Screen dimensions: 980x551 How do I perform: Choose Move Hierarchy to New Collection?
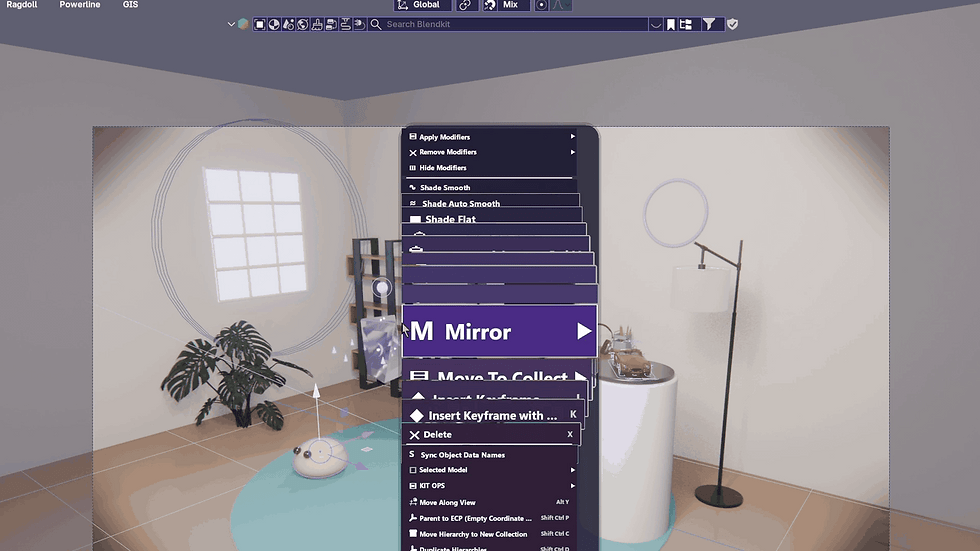coord(491,534)
